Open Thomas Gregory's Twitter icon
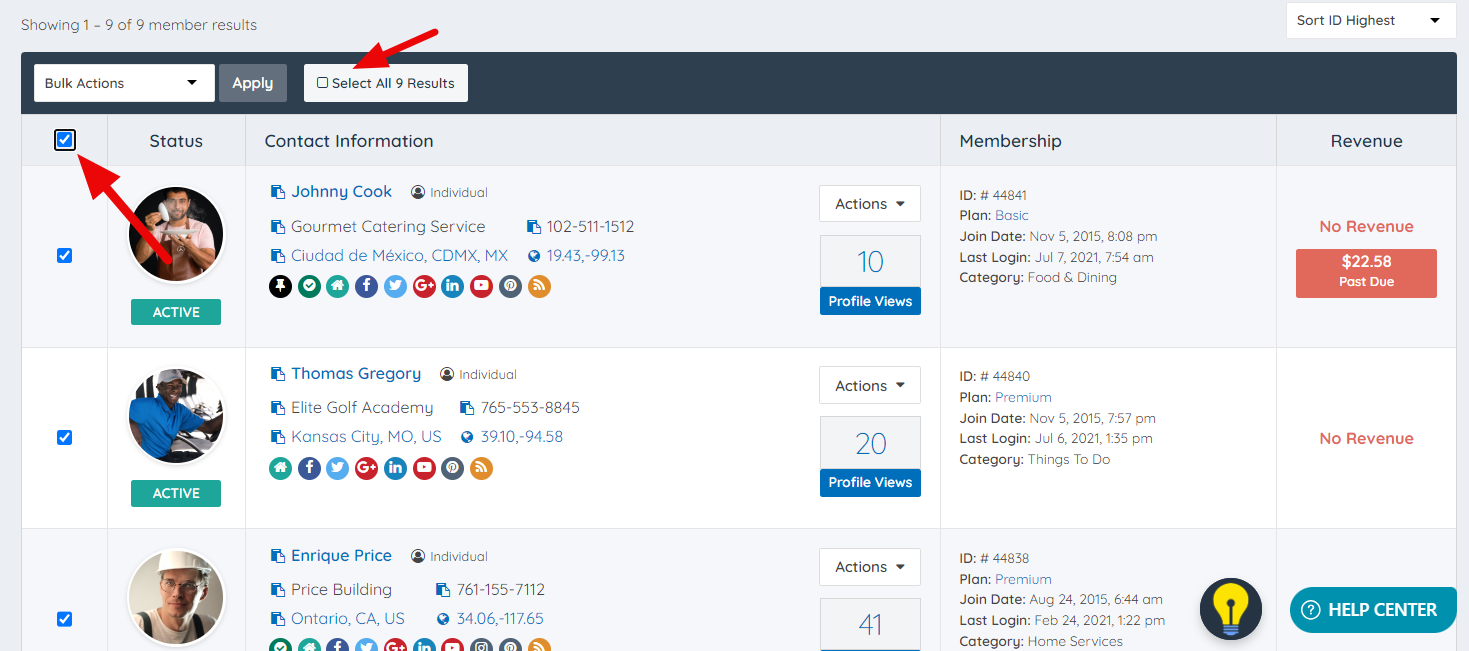 (x=338, y=468)
